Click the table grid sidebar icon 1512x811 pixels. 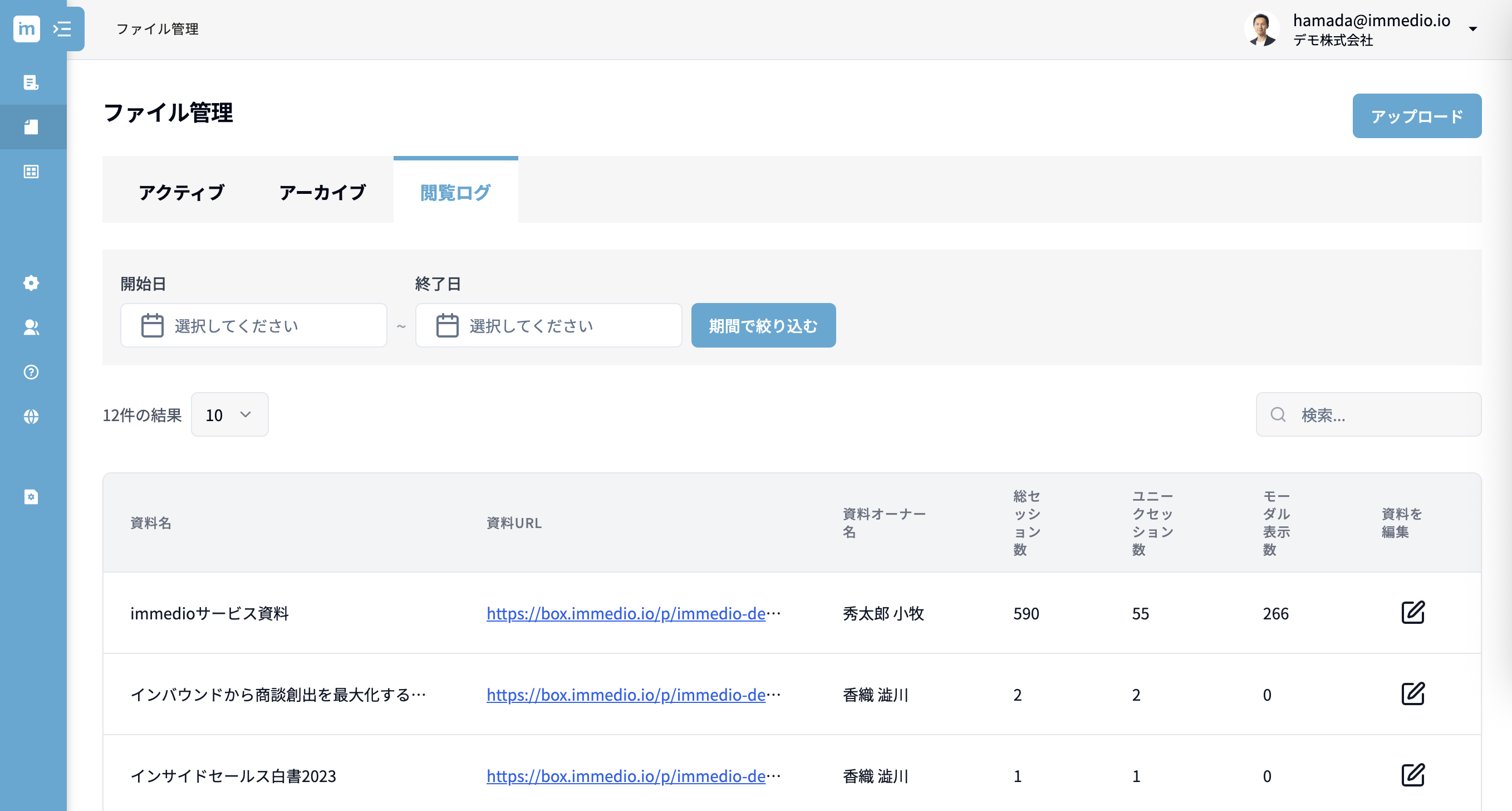[x=31, y=172]
